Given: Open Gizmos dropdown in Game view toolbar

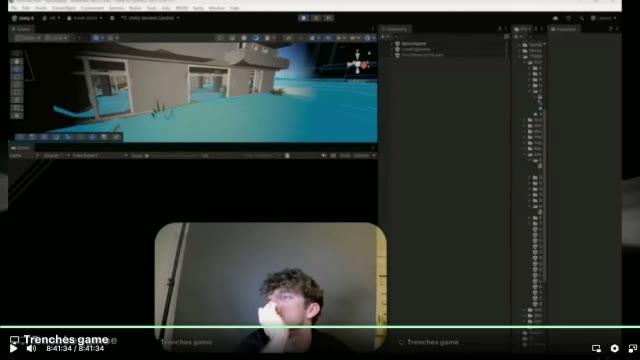Looking at the screenshot, I should tap(364, 156).
